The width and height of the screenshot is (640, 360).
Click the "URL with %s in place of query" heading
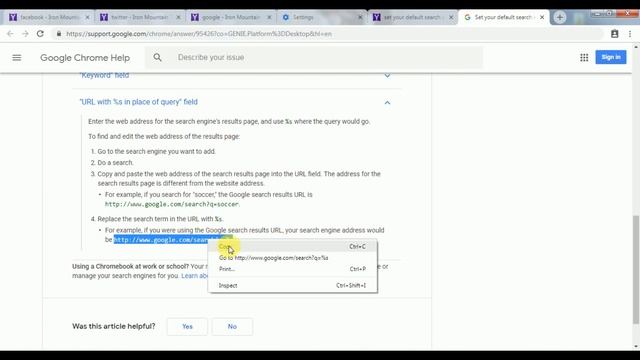139,102
